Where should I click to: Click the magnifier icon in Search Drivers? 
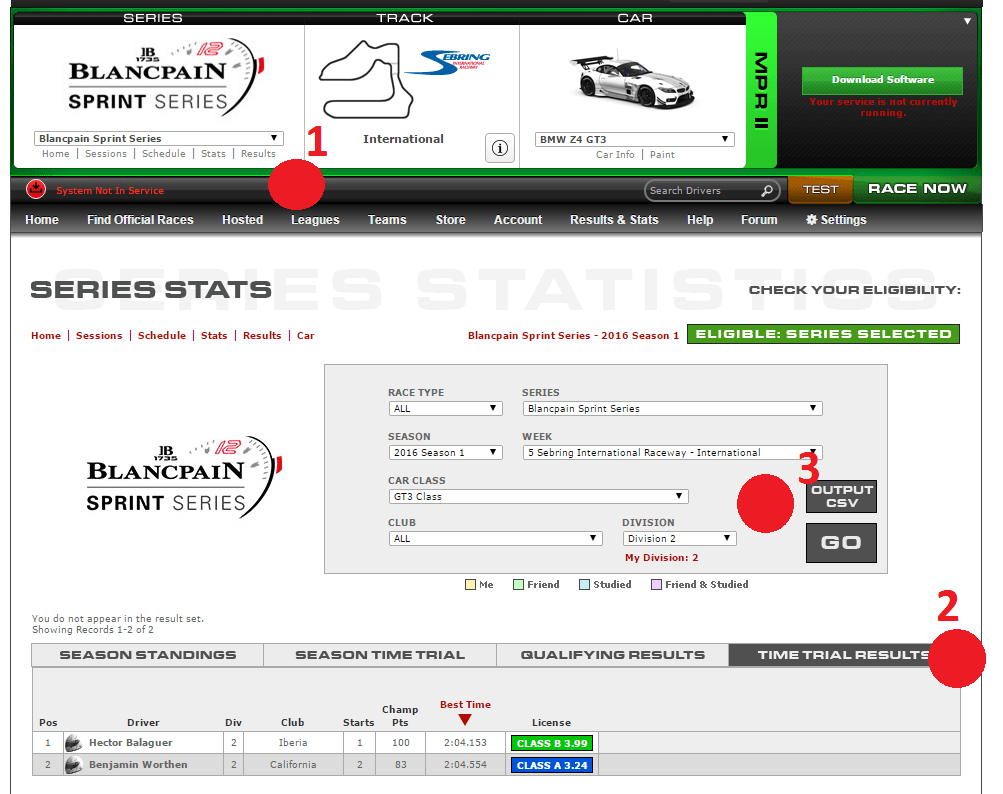point(767,191)
